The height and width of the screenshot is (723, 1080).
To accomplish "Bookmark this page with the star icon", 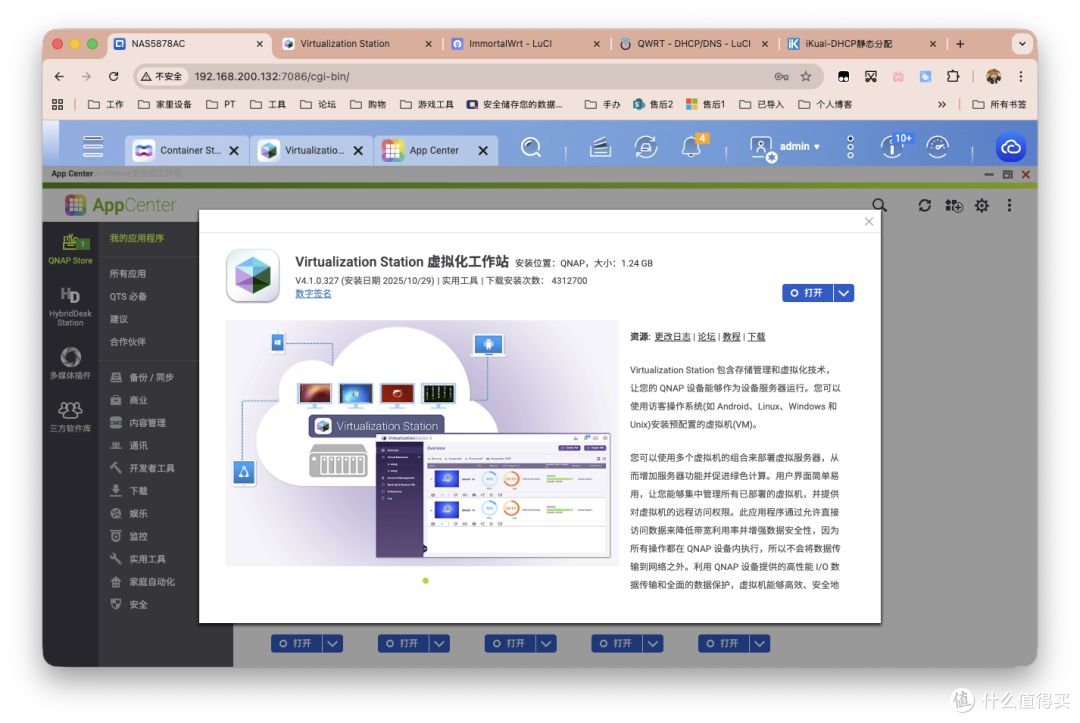I will pyautogui.click(x=805, y=76).
